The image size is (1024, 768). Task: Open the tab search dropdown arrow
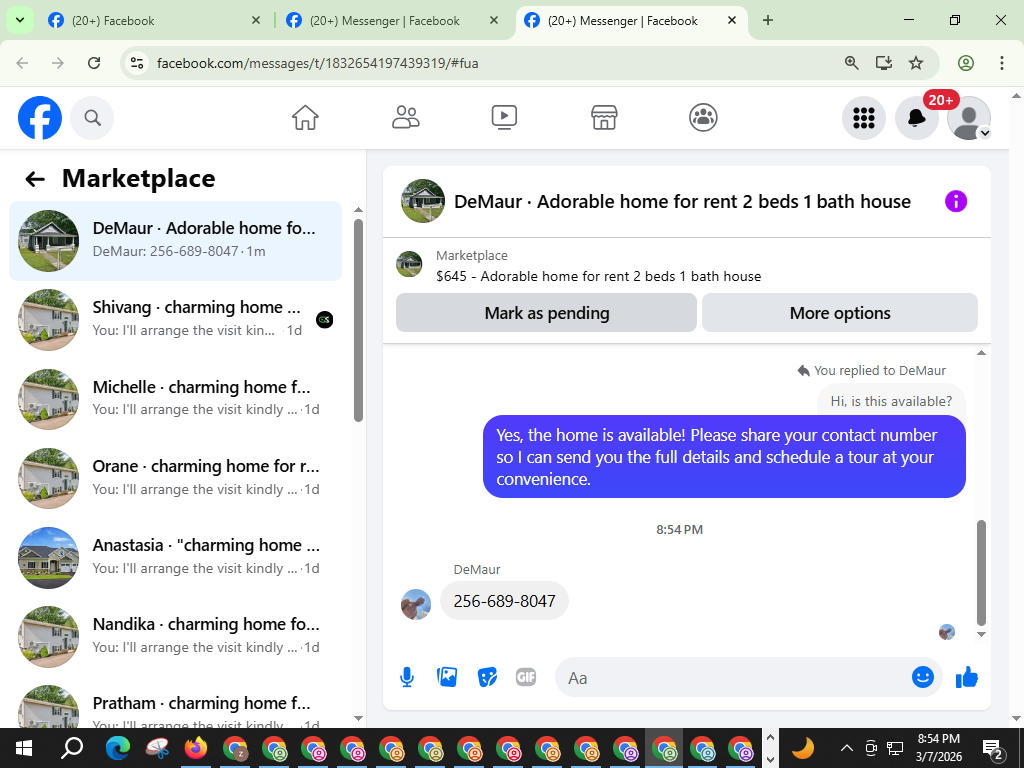click(20, 20)
